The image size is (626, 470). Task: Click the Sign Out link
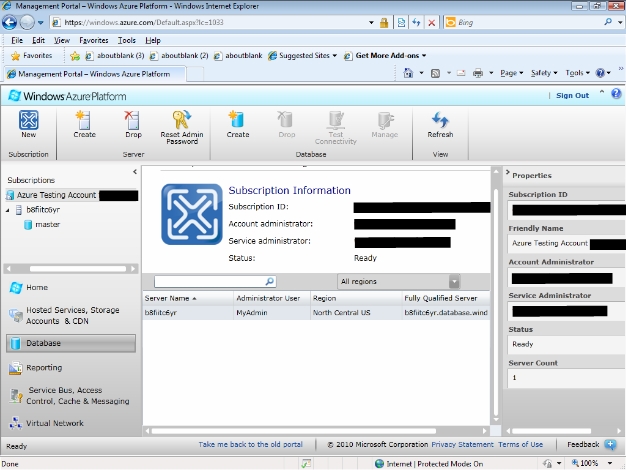[572, 95]
